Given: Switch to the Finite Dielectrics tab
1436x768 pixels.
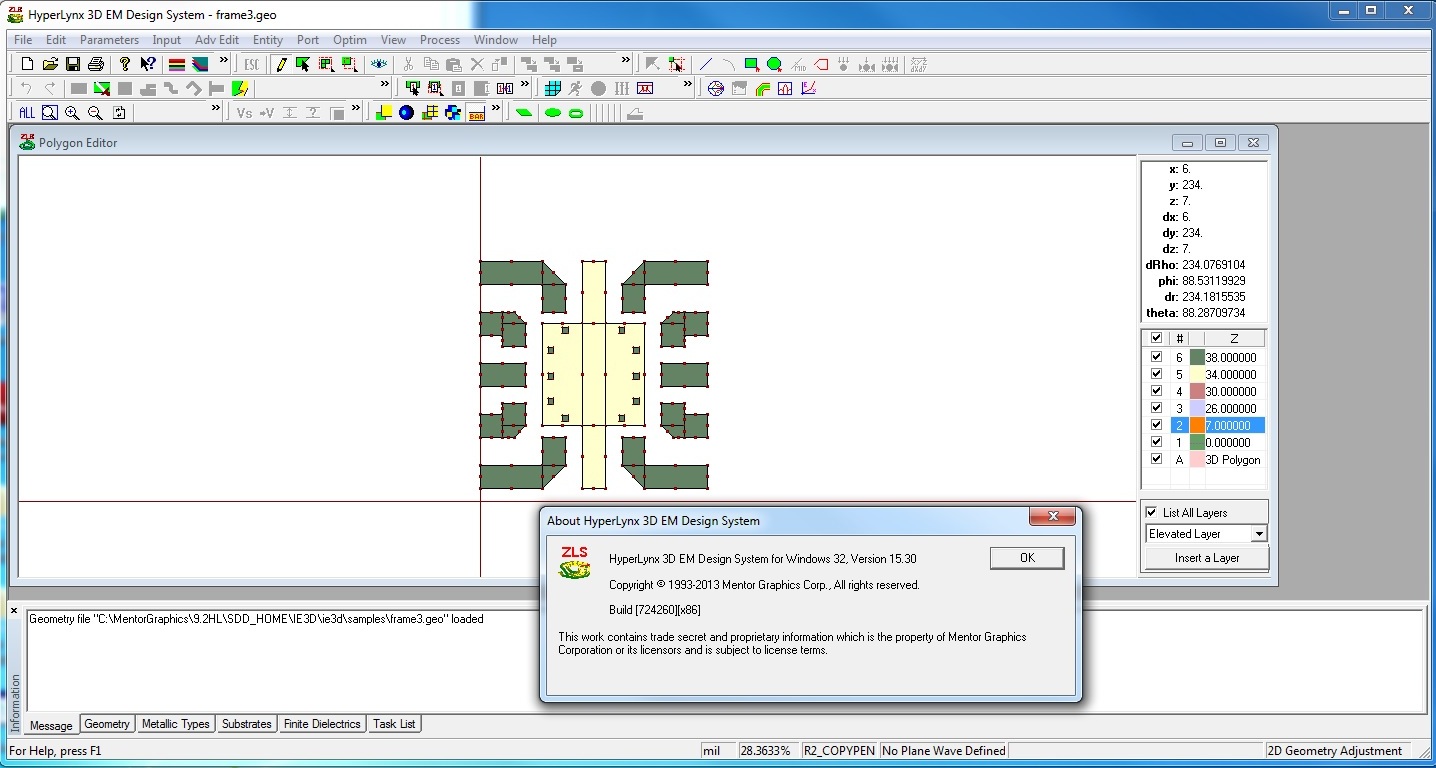Looking at the screenshot, I should coord(322,724).
